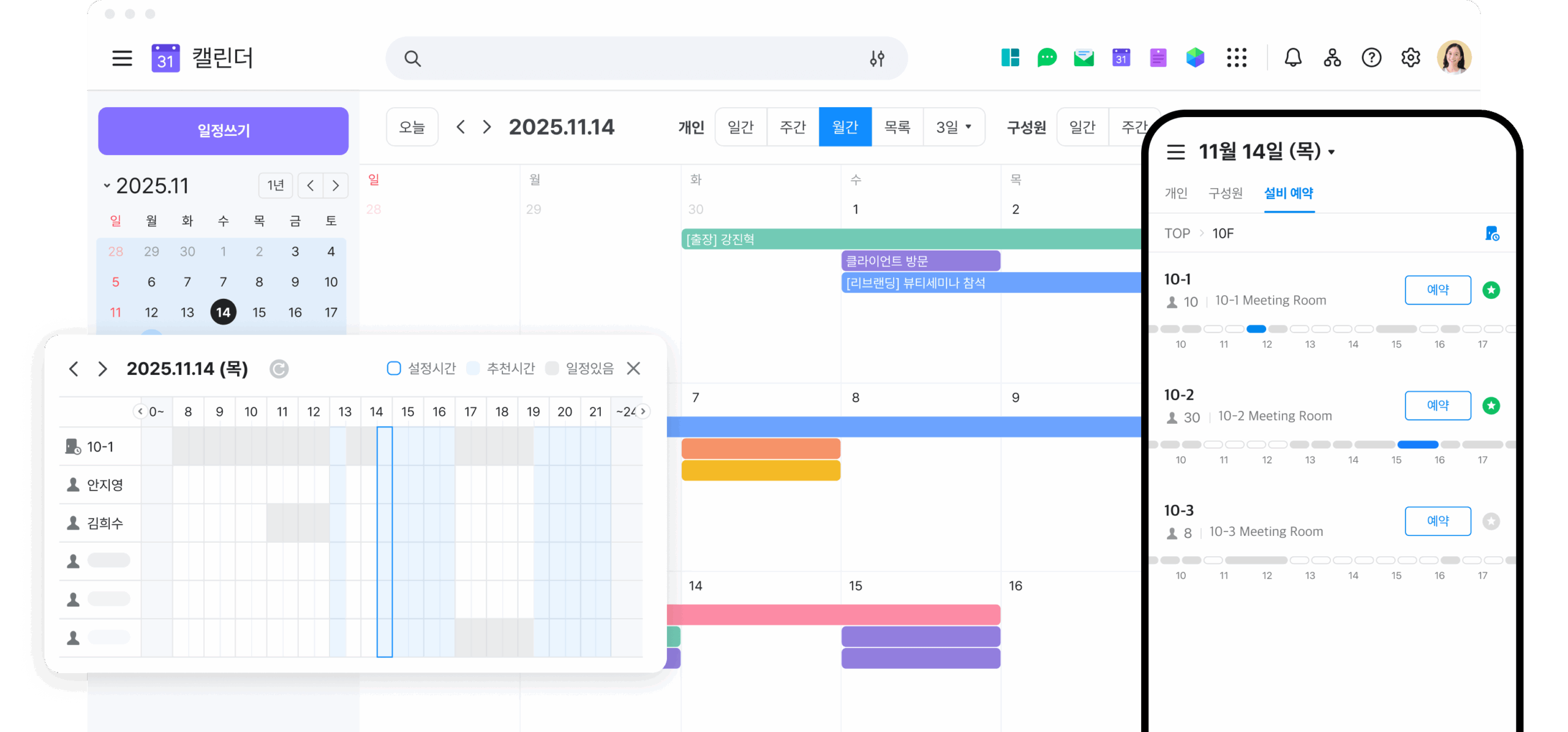This screenshot has height=732, width=1568.
Task: Open the search filter options icon
Action: click(876, 59)
